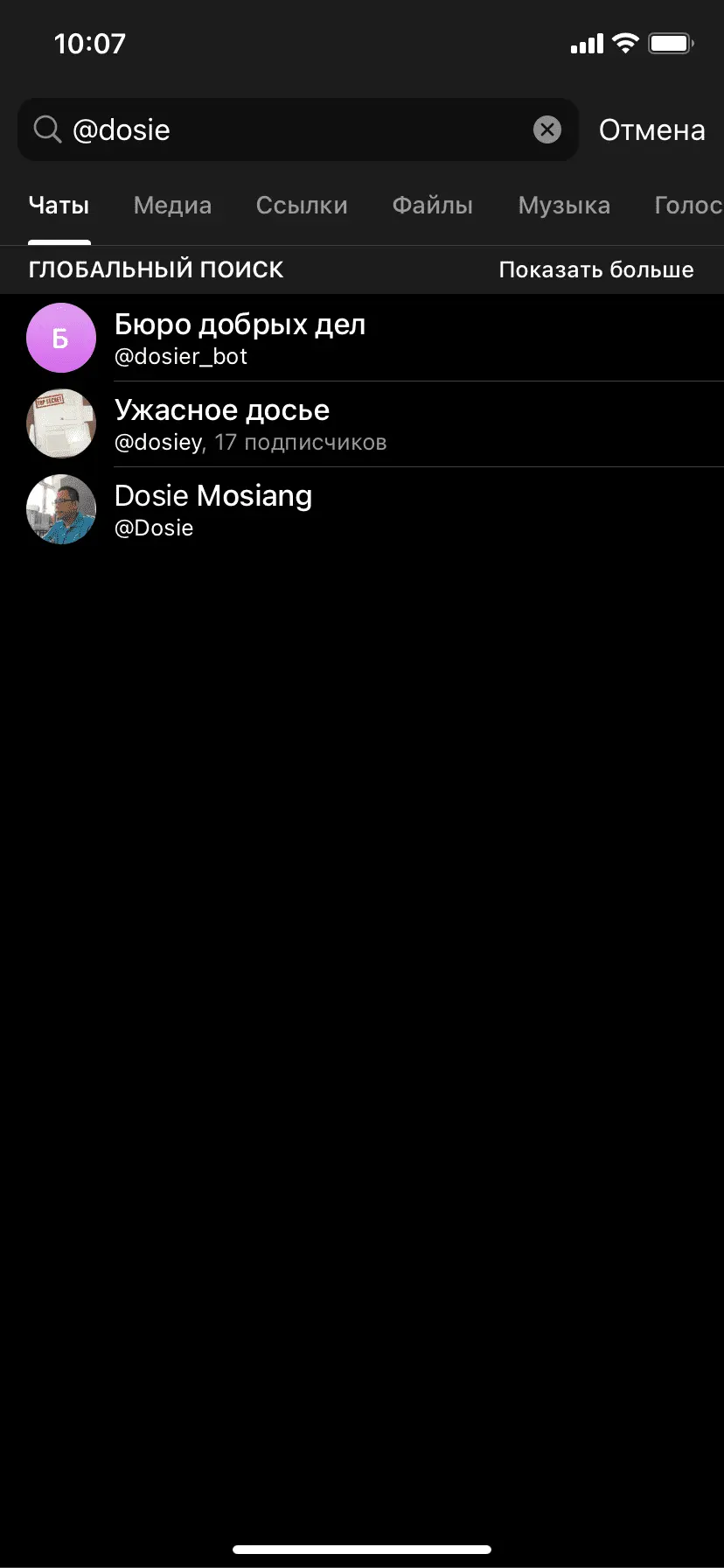Image resolution: width=724 pixels, height=1568 pixels.
Task: Open the purple Б avatar of Бюро добрых дел
Action: pyautogui.click(x=61, y=338)
